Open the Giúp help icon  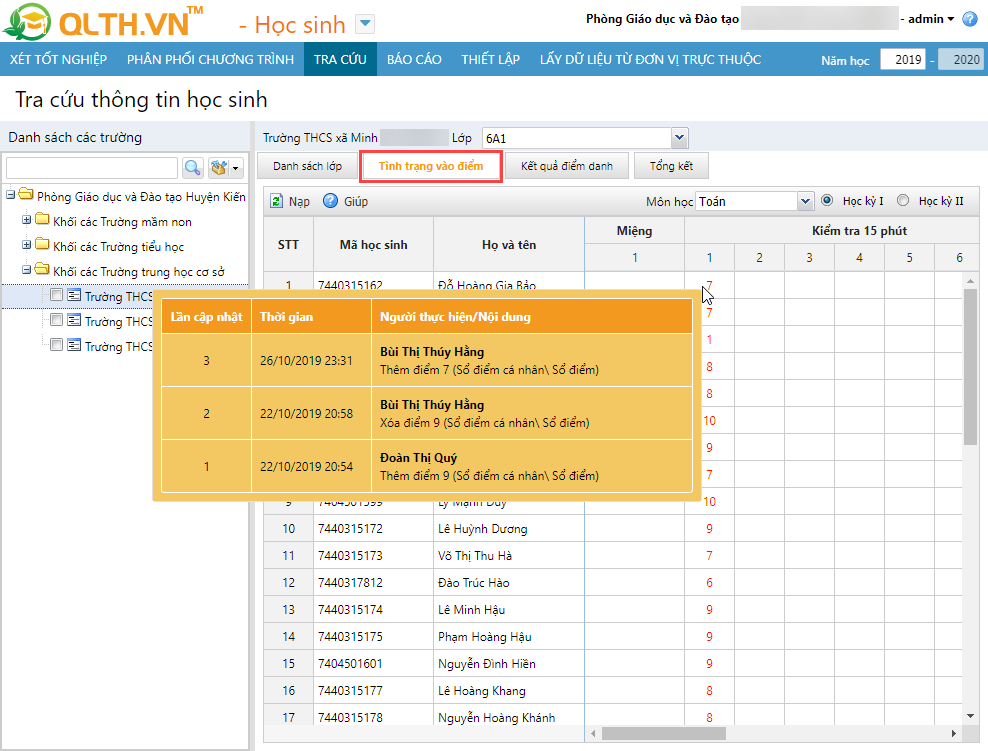(331, 201)
